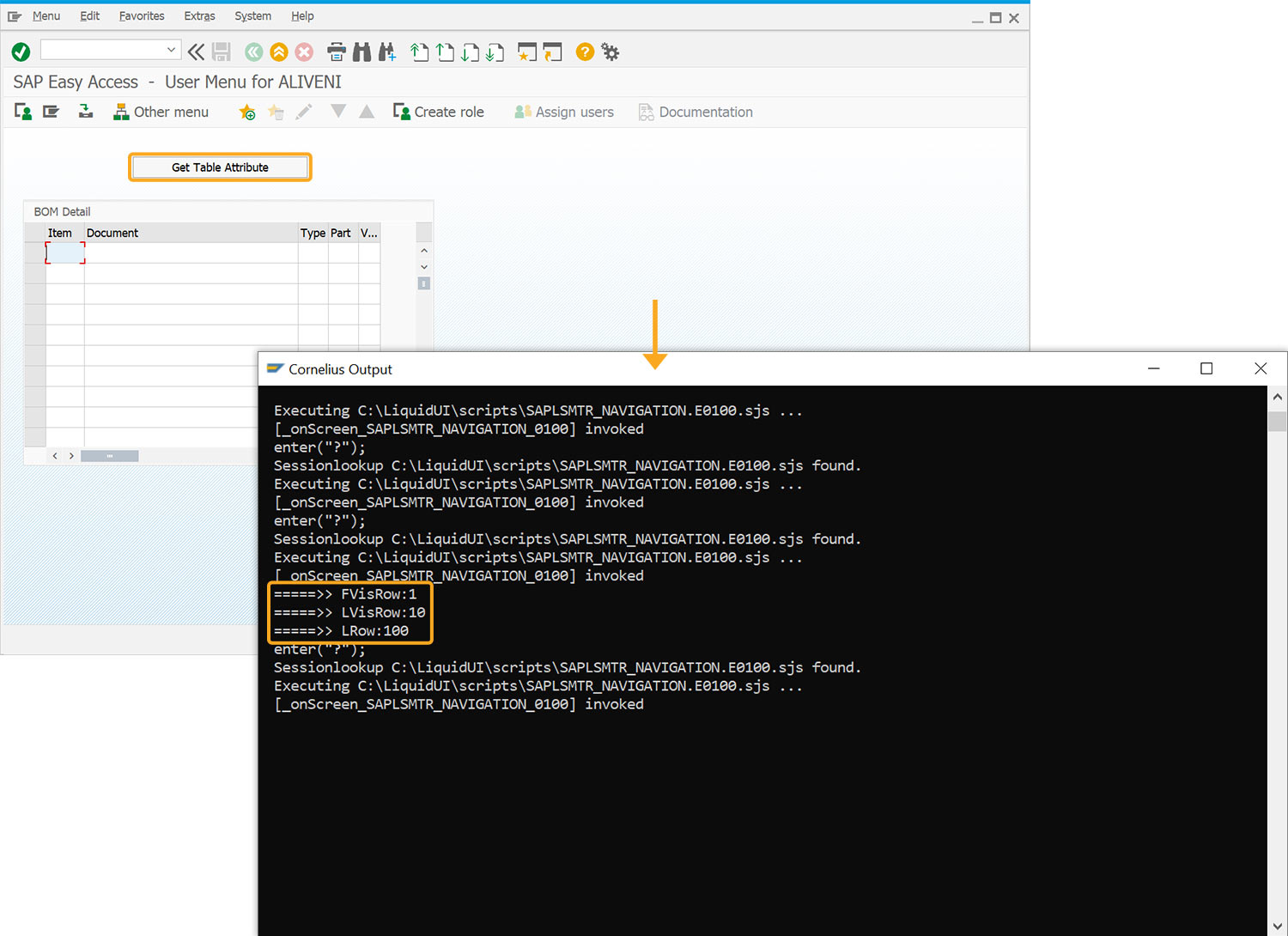Image resolution: width=1288 pixels, height=936 pixels.
Task: Go to First Page icon
Action: tap(419, 52)
